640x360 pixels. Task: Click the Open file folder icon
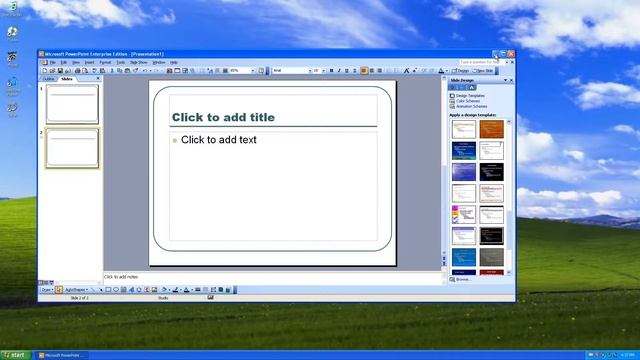52,71
